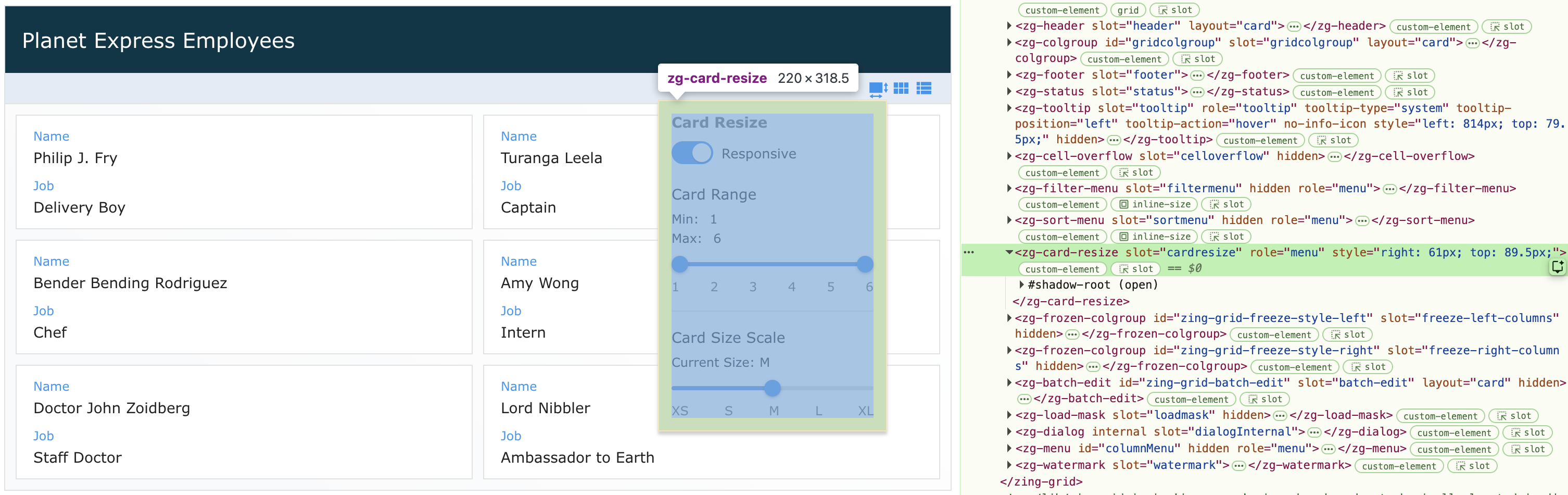Click slot badge beside zg-header

point(1507,26)
